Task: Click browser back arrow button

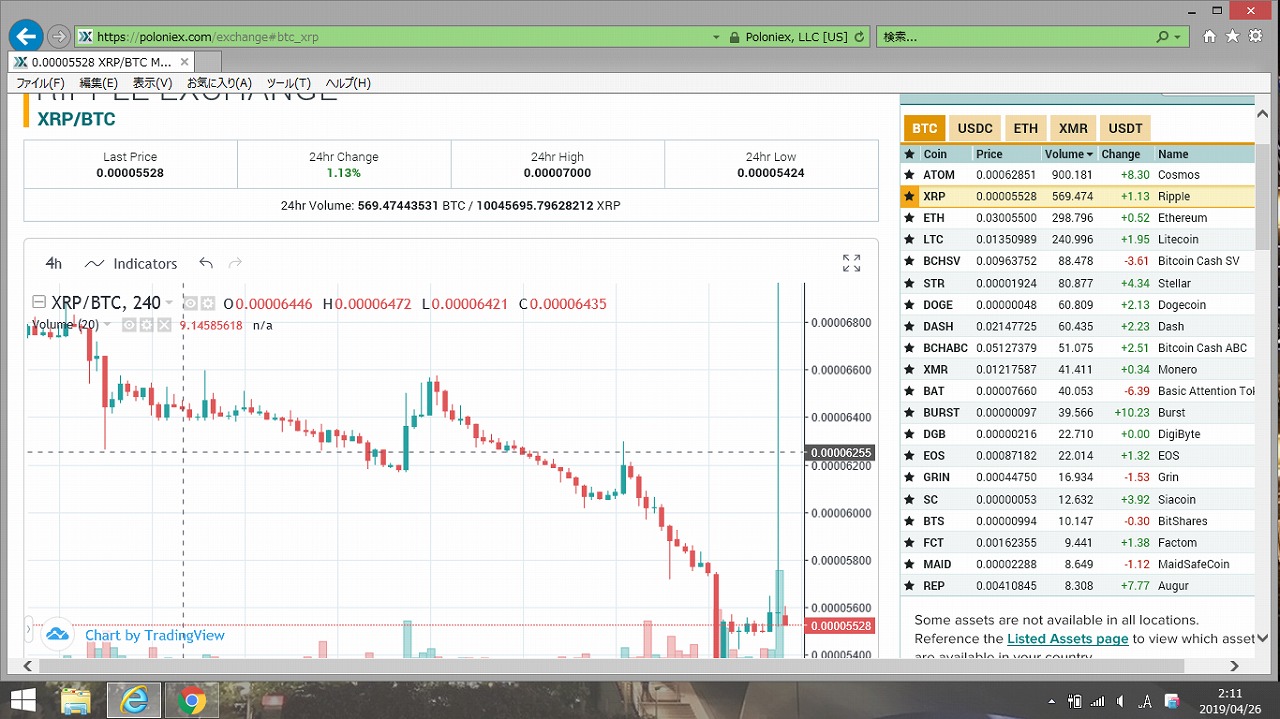Action: point(24,36)
